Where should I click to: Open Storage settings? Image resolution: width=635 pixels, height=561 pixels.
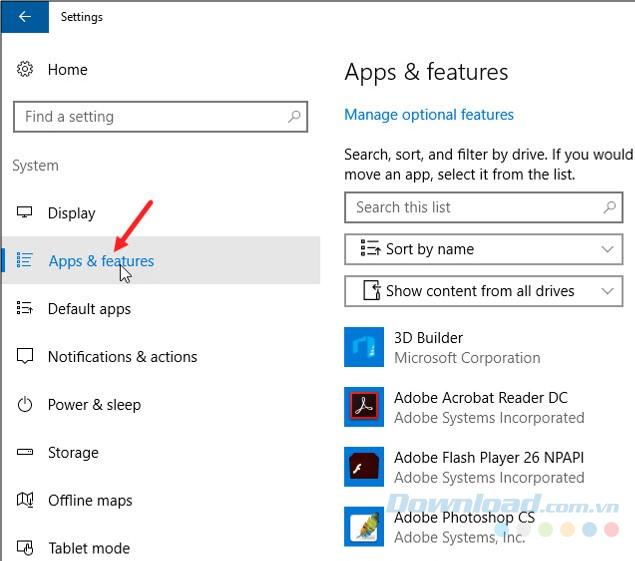[x=73, y=453]
